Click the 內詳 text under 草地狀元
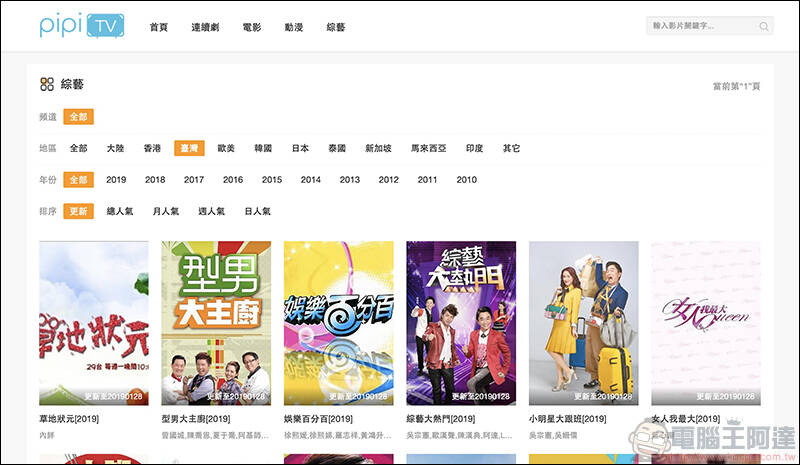The image size is (800, 465). coord(47,435)
